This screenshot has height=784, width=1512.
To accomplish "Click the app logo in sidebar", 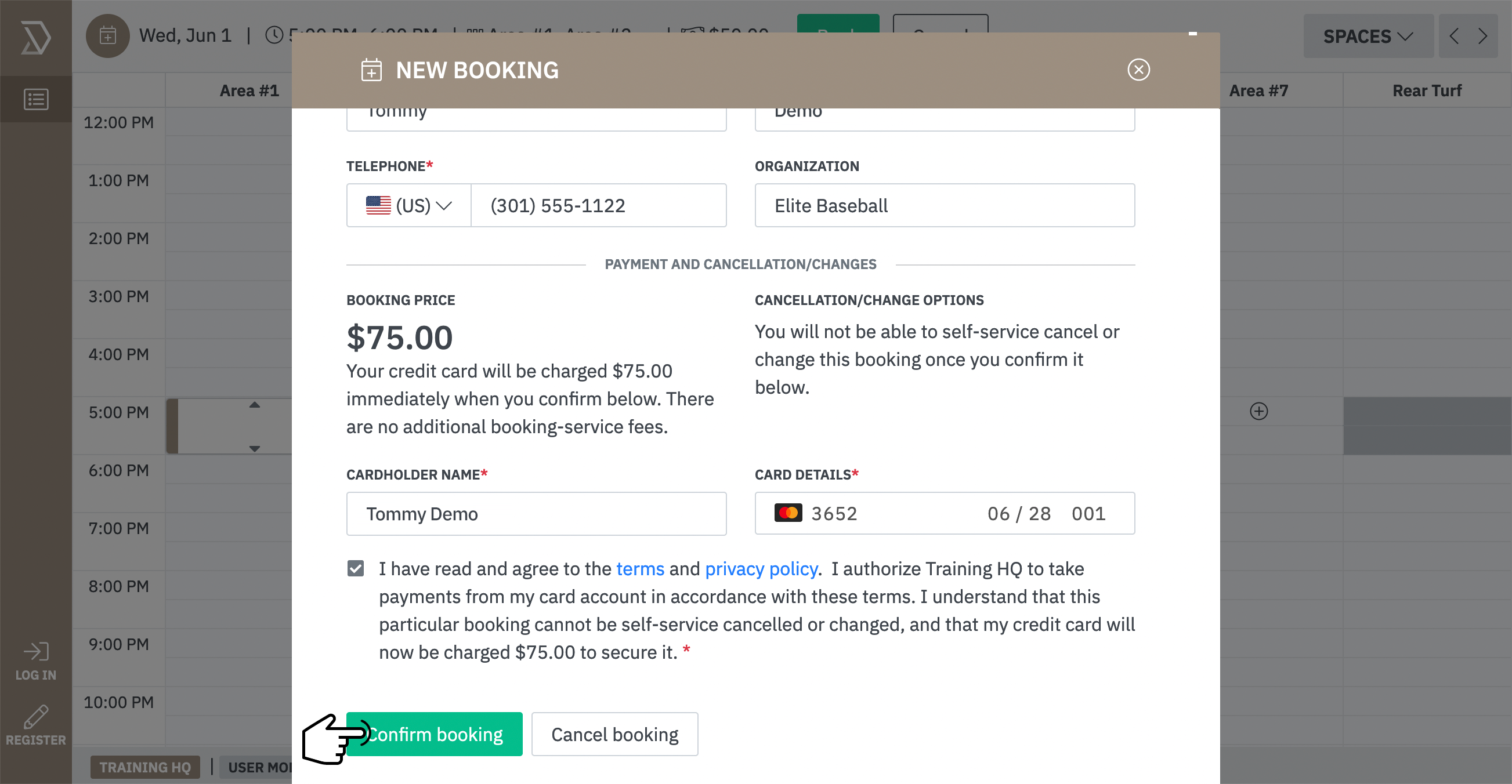I will [x=36, y=38].
